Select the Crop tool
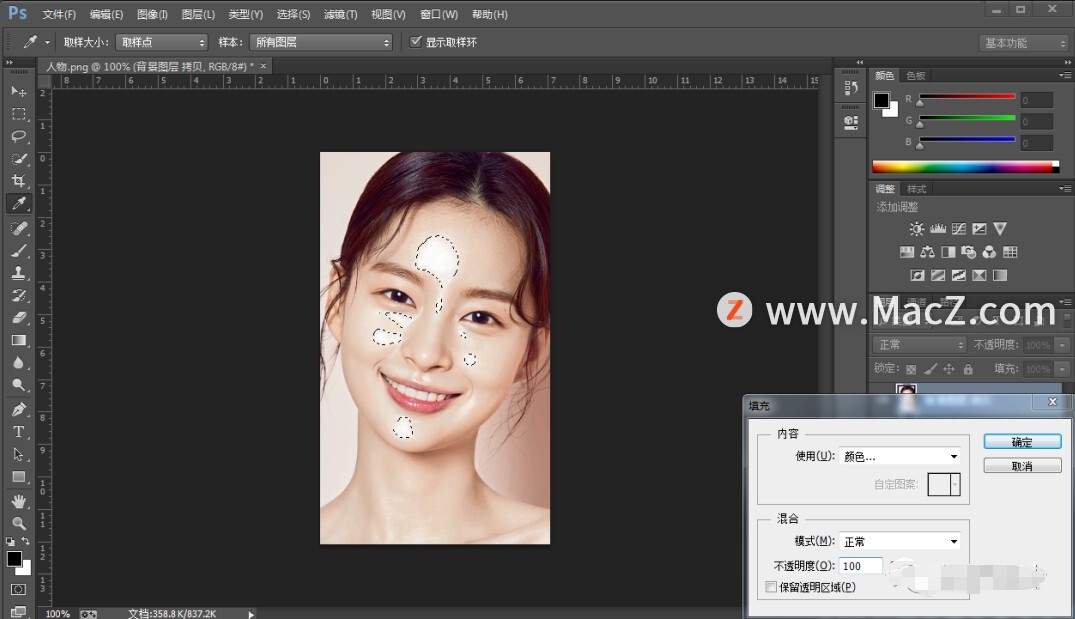Screen dimensions: 1075x619 [x=19, y=181]
